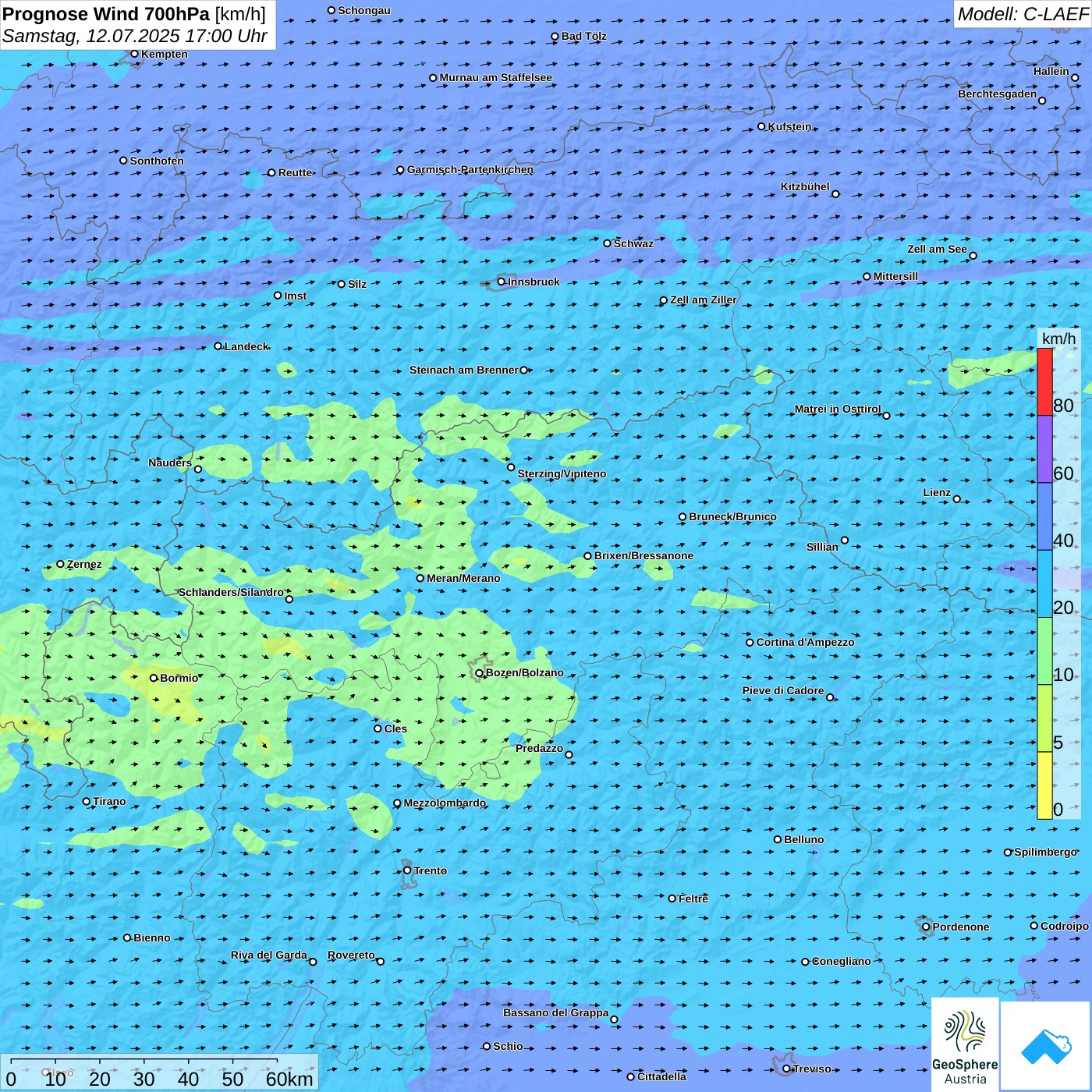Image resolution: width=1092 pixels, height=1092 pixels.
Task: Click the 'Codroipo' label
Action: click(1064, 926)
